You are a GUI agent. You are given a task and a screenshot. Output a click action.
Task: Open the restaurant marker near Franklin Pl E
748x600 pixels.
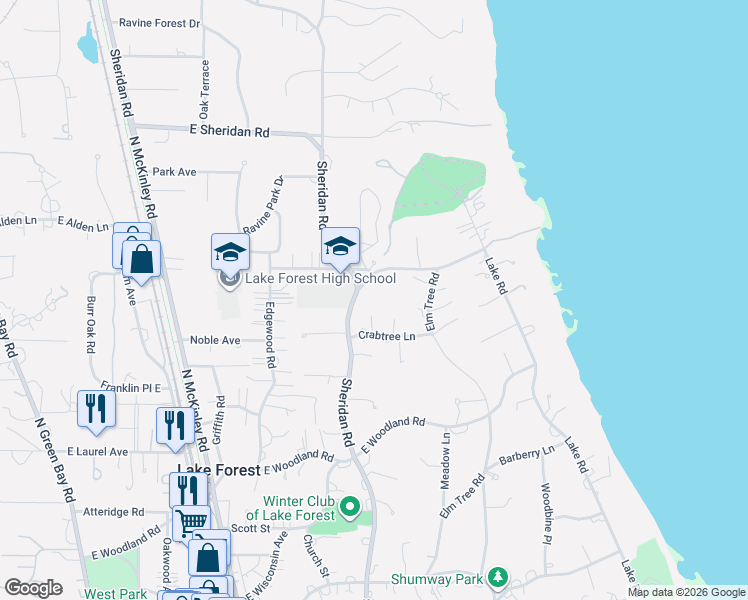point(96,410)
